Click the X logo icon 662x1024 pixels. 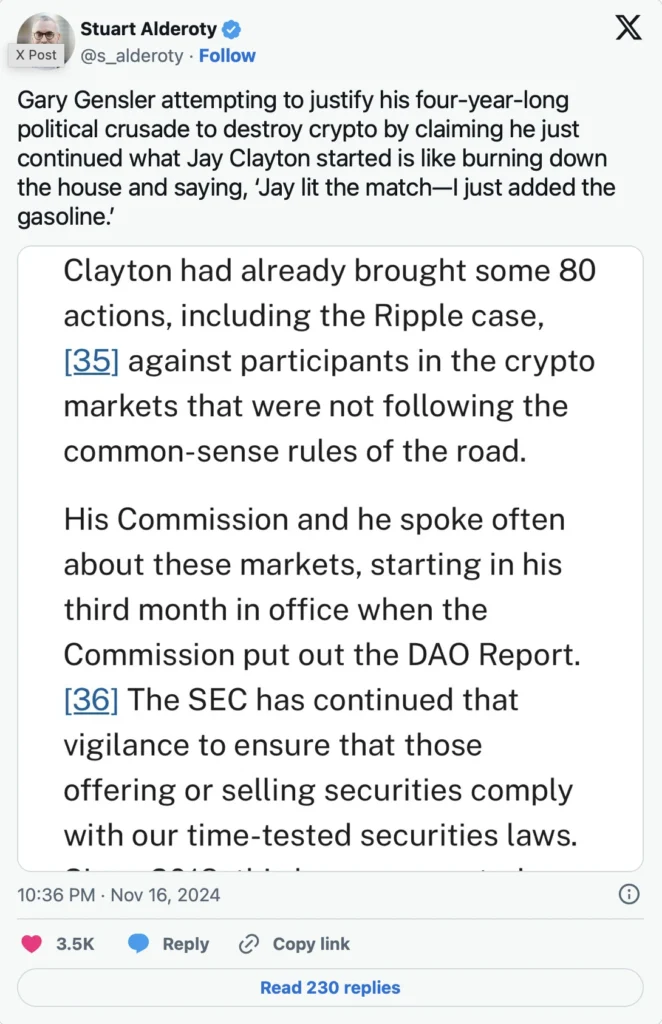[628, 27]
